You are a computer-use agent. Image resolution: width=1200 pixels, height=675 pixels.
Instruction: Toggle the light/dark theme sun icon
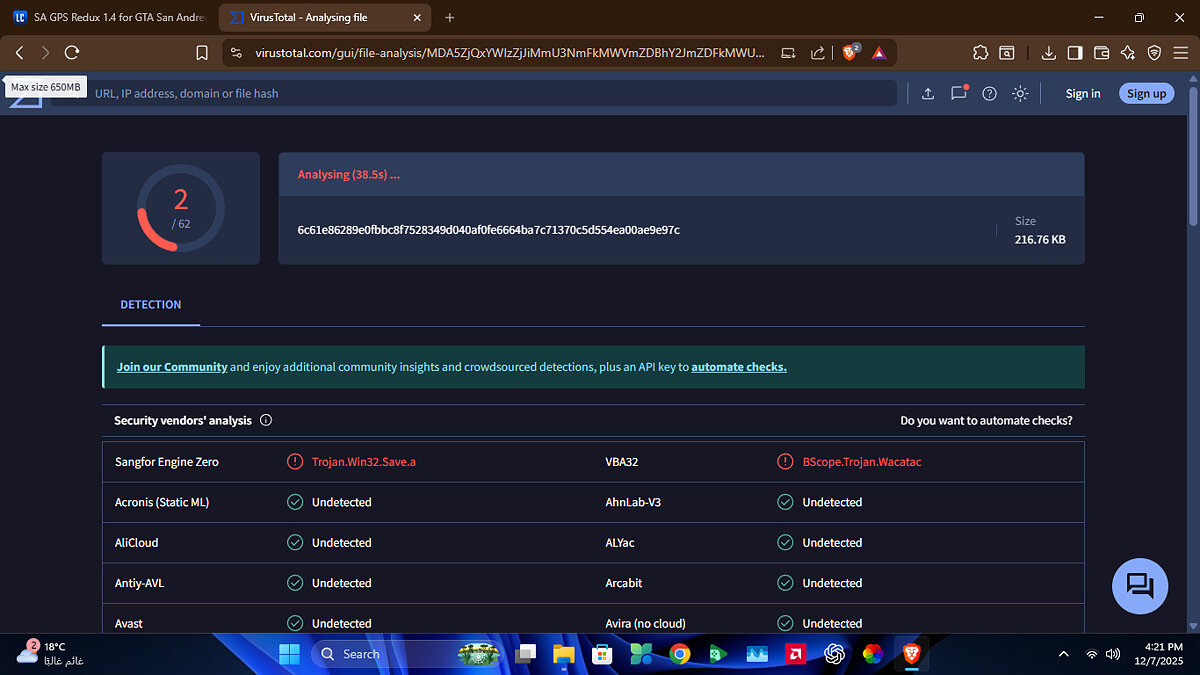pyautogui.click(x=1020, y=93)
